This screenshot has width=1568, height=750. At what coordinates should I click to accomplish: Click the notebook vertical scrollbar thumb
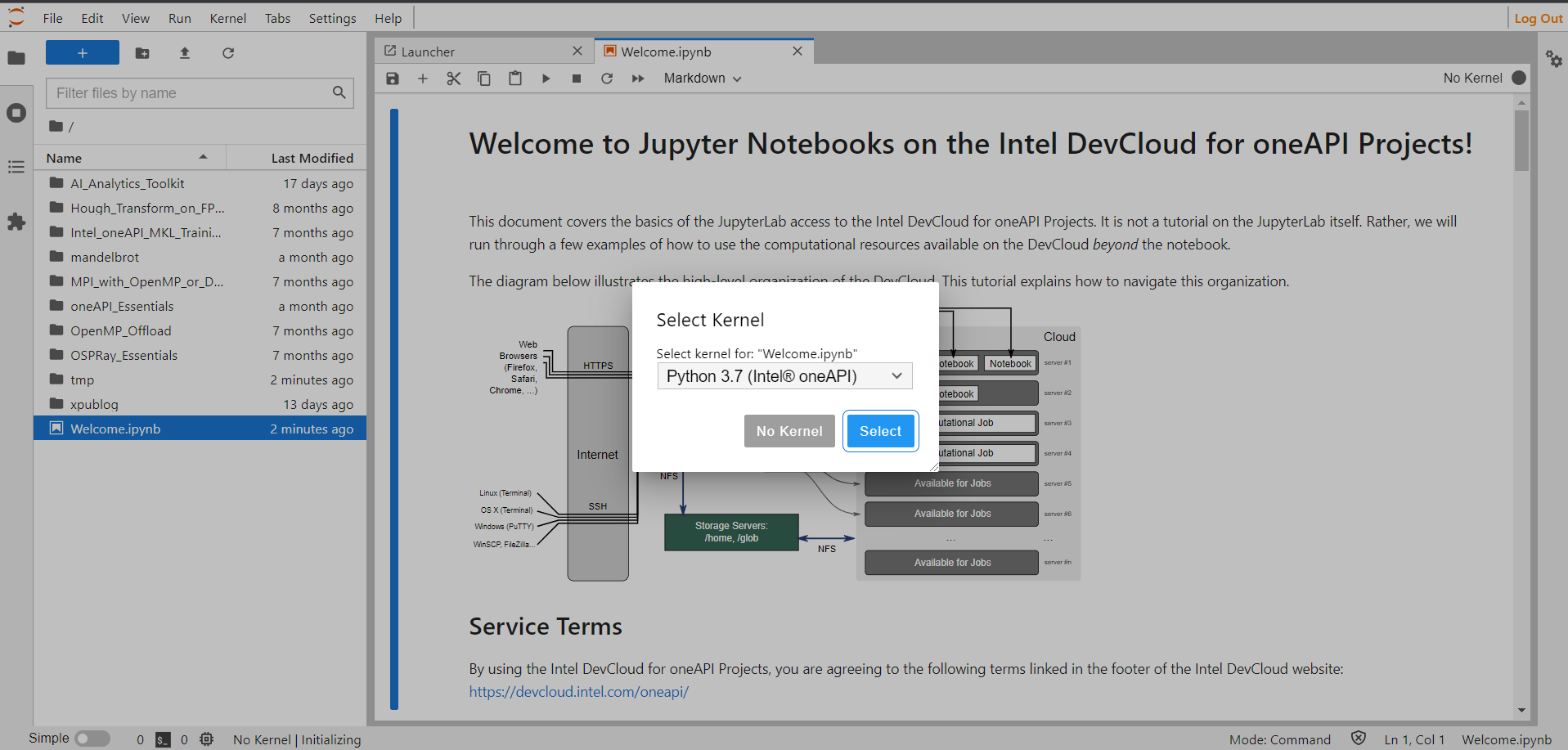click(1521, 141)
